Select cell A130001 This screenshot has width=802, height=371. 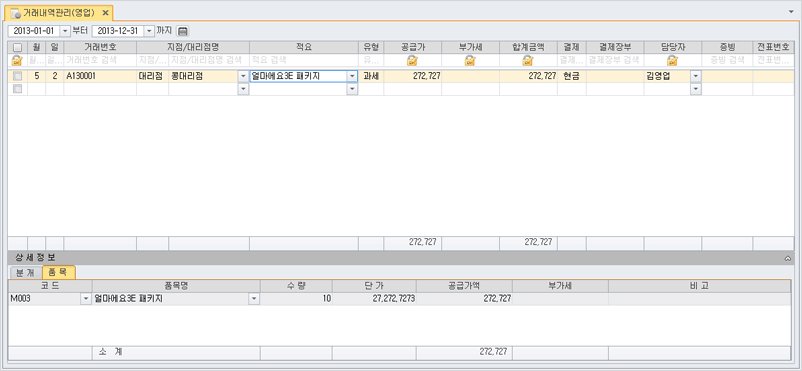(x=100, y=76)
